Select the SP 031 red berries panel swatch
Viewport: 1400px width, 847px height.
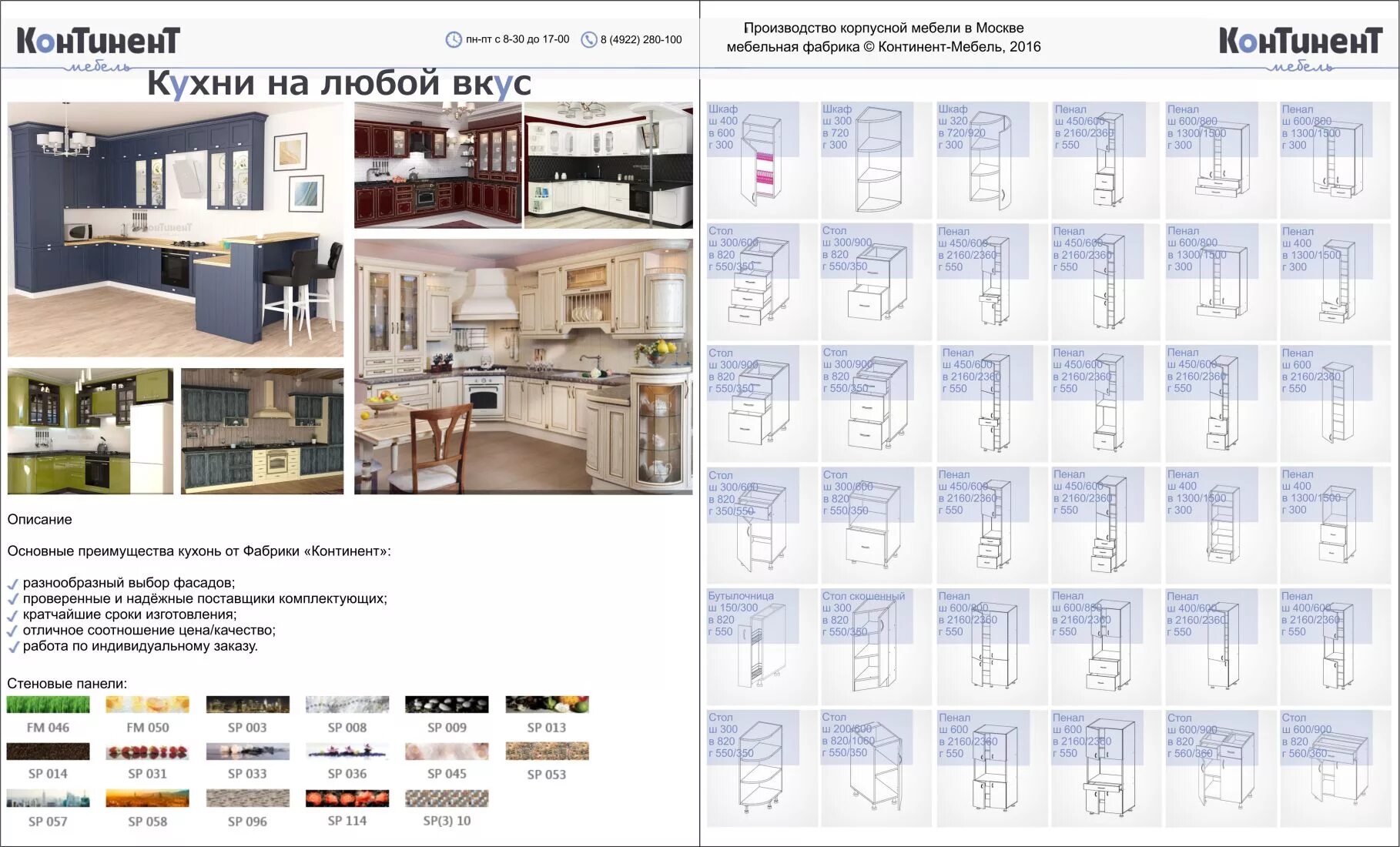coord(147,752)
